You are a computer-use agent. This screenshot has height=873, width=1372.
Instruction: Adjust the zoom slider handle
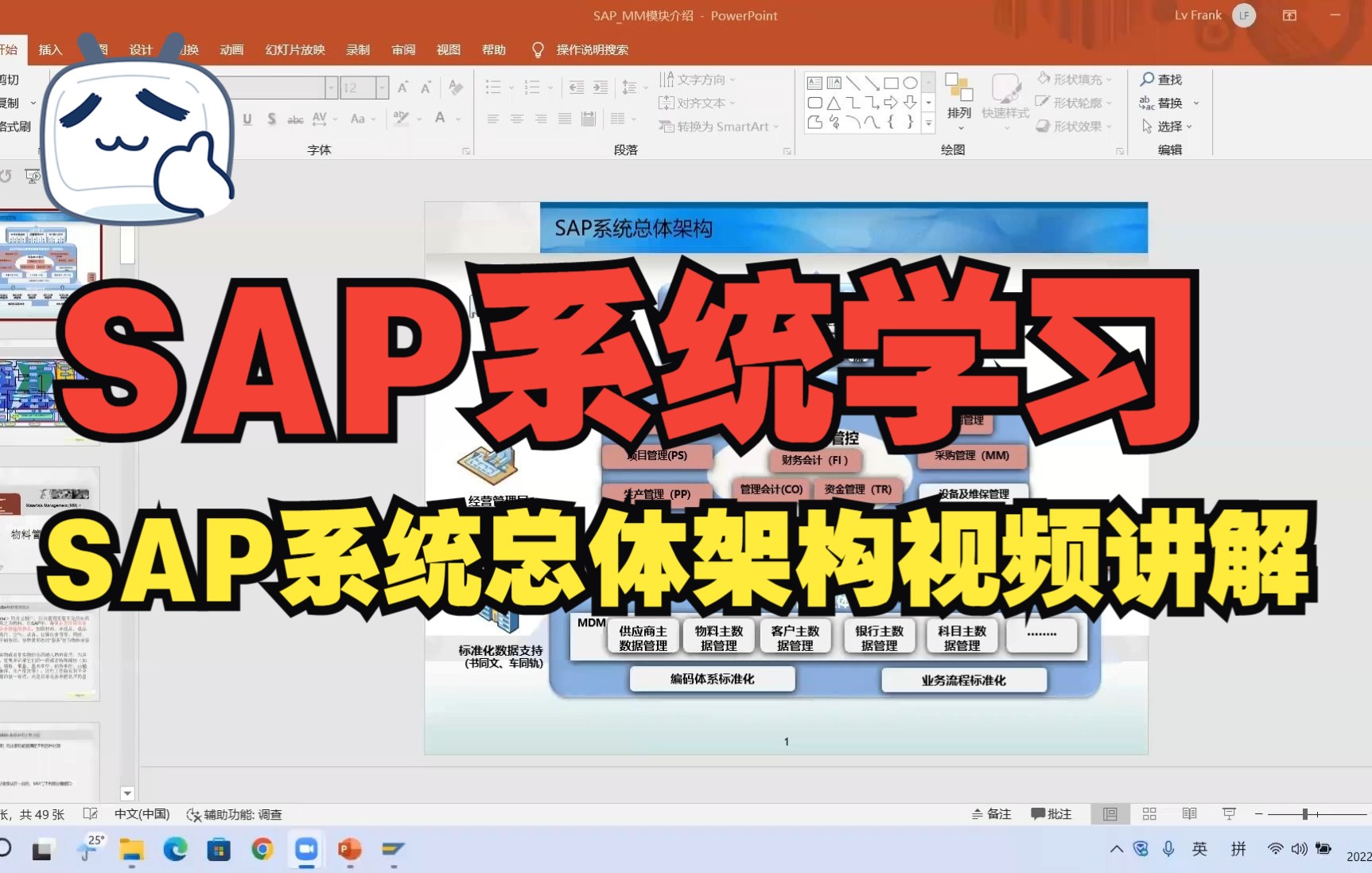click(x=1304, y=814)
